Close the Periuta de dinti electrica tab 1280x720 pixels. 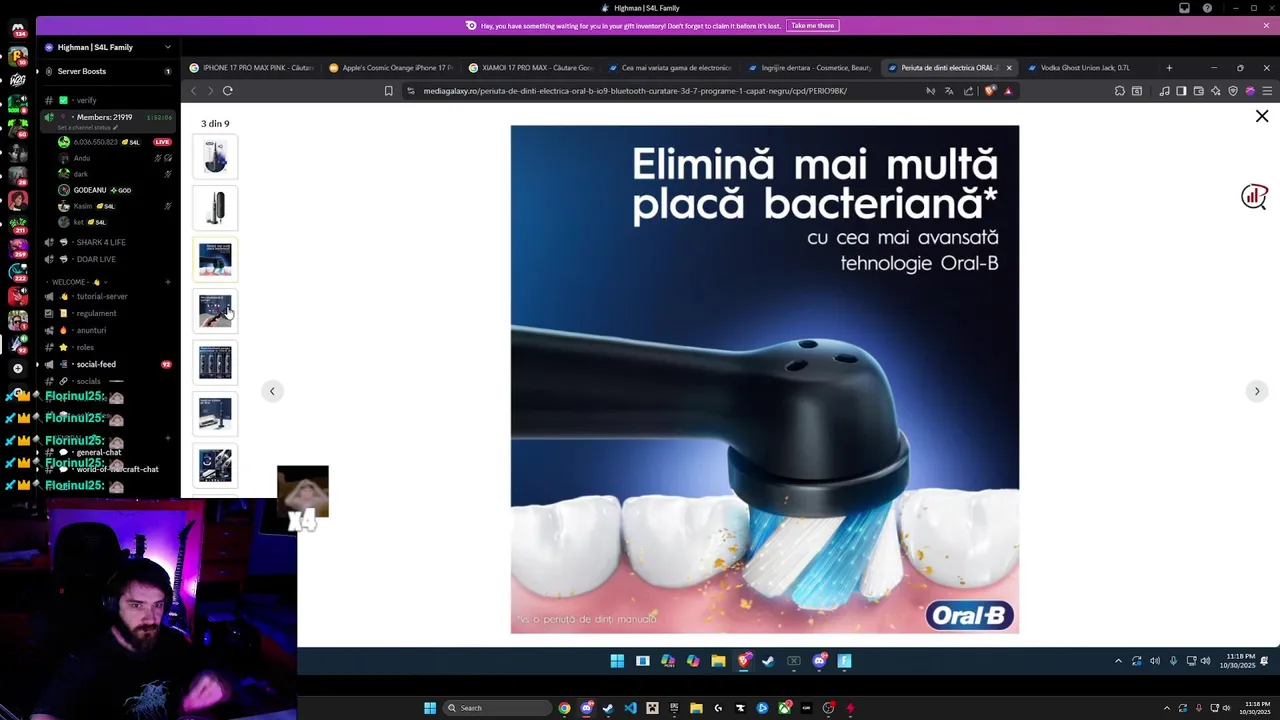[1009, 68]
